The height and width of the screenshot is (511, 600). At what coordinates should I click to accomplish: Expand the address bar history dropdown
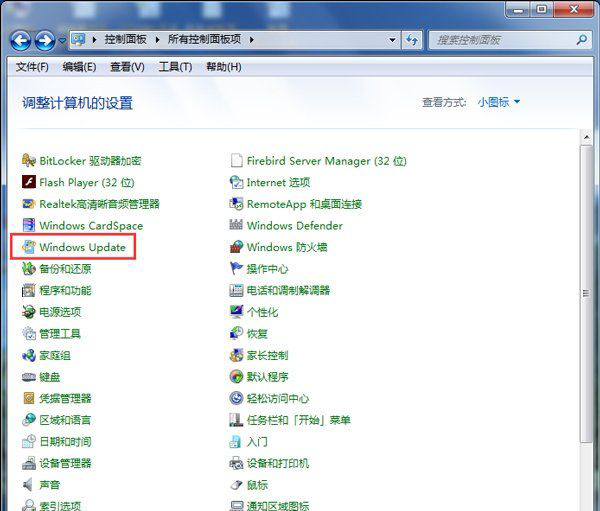point(392,40)
